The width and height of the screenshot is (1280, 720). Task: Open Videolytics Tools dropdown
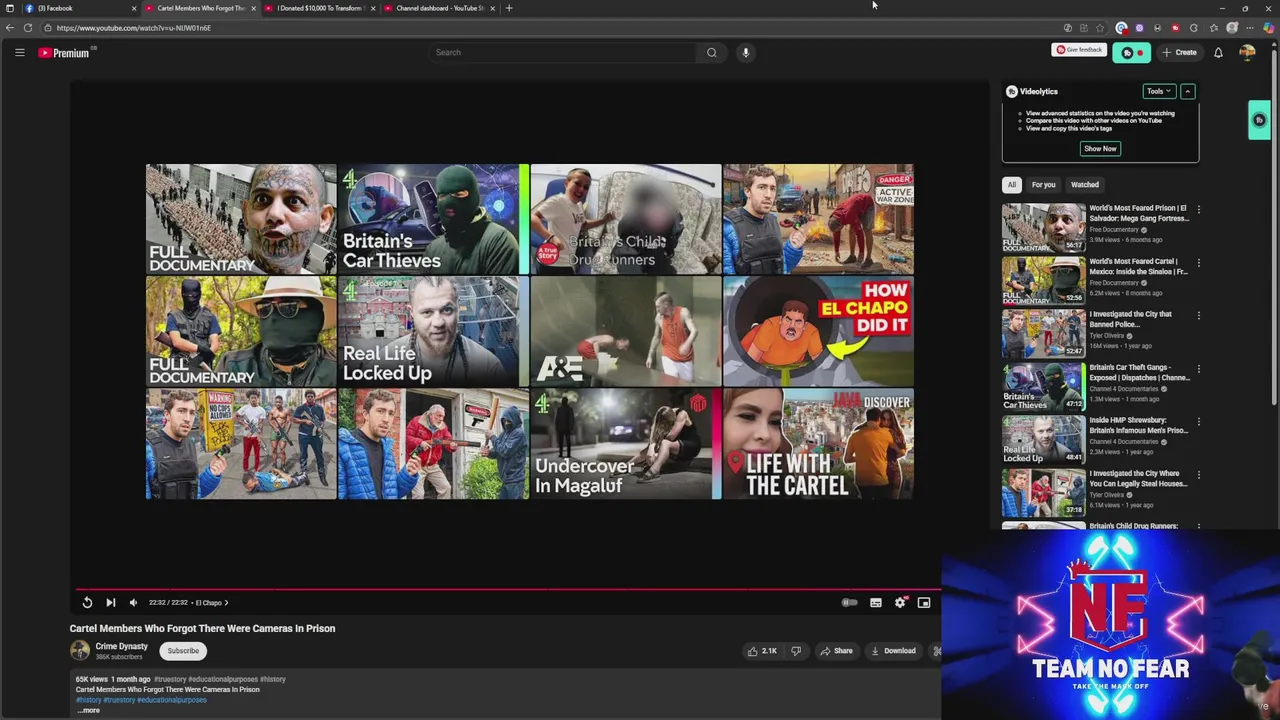[1158, 91]
